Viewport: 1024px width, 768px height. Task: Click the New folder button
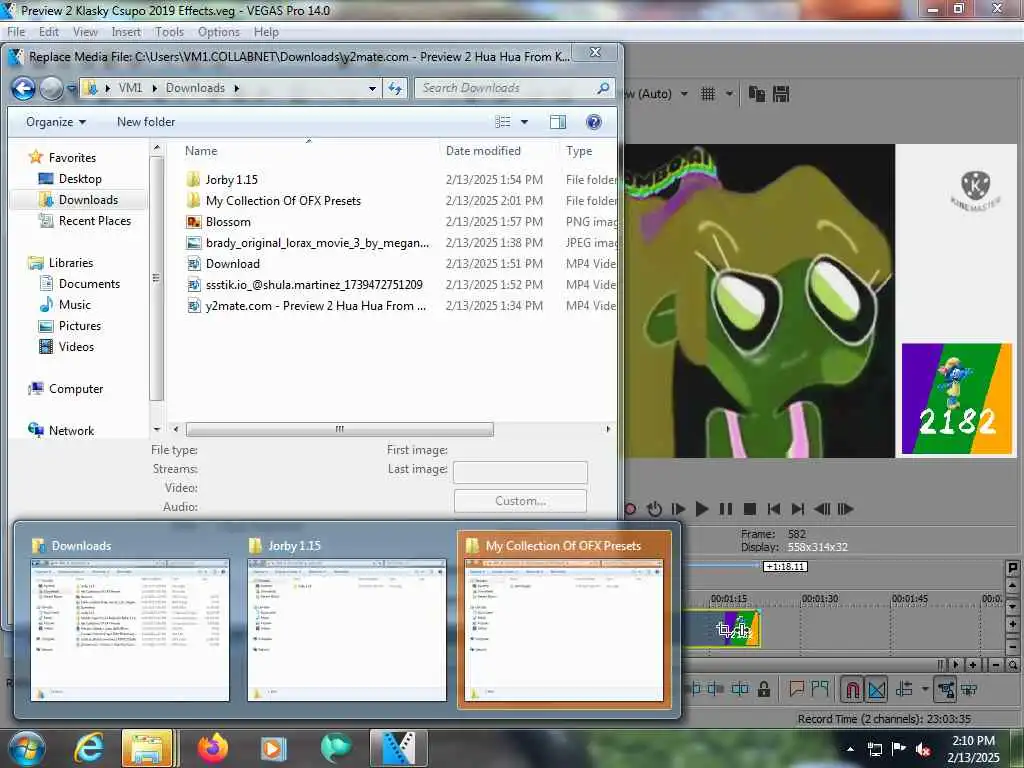point(146,122)
